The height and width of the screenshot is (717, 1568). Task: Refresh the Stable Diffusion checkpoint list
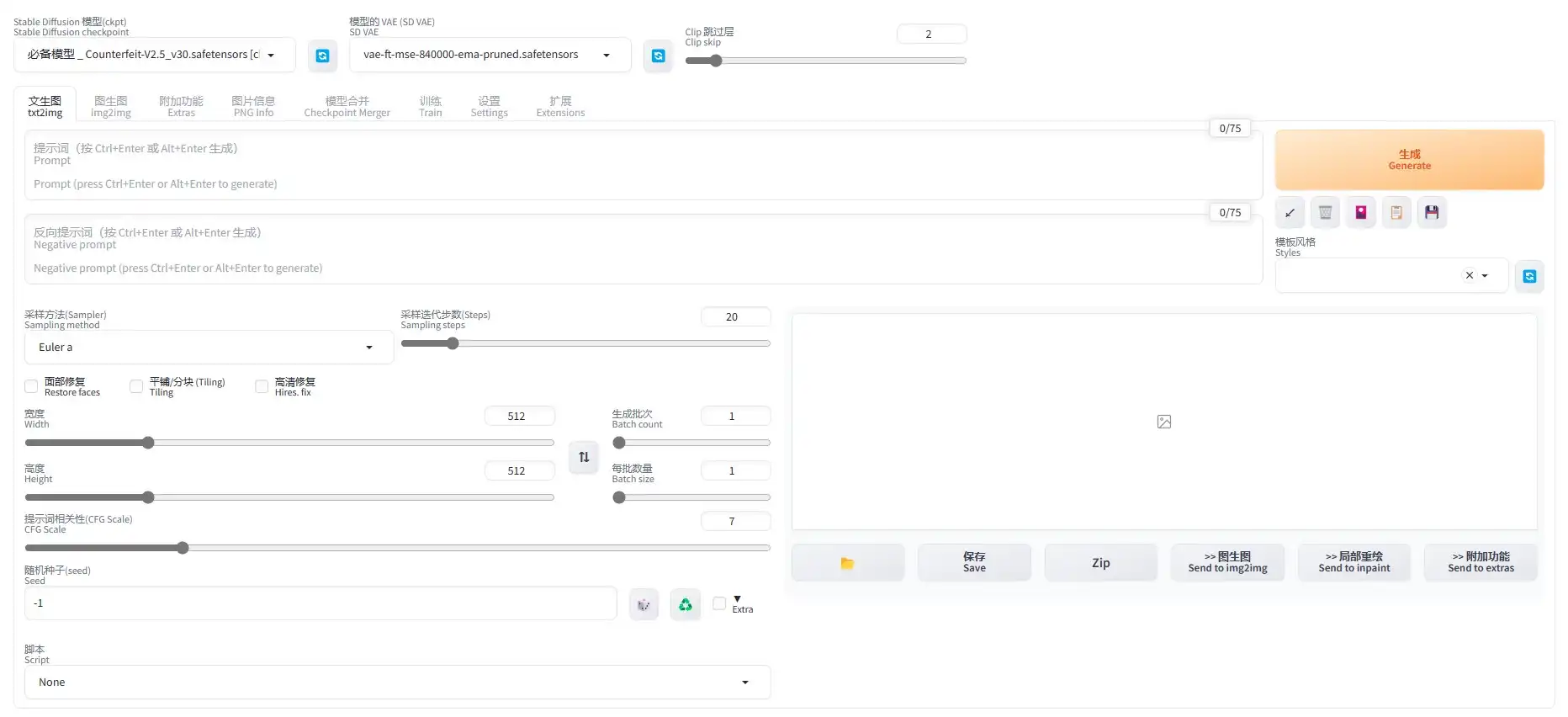tap(322, 56)
